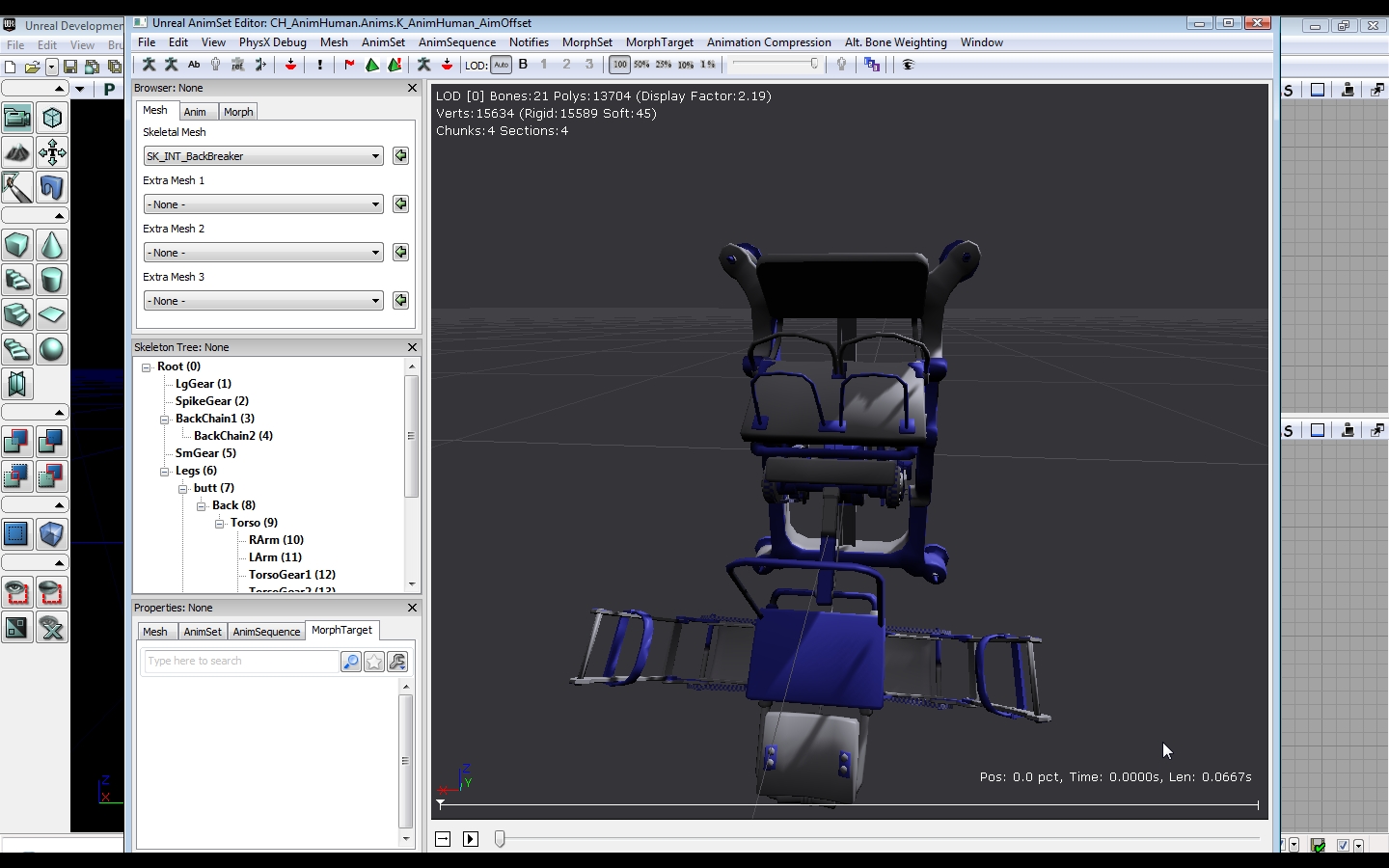The image size is (1389, 868).
Task: Show selected actors only eye icon
Action: 17,592
